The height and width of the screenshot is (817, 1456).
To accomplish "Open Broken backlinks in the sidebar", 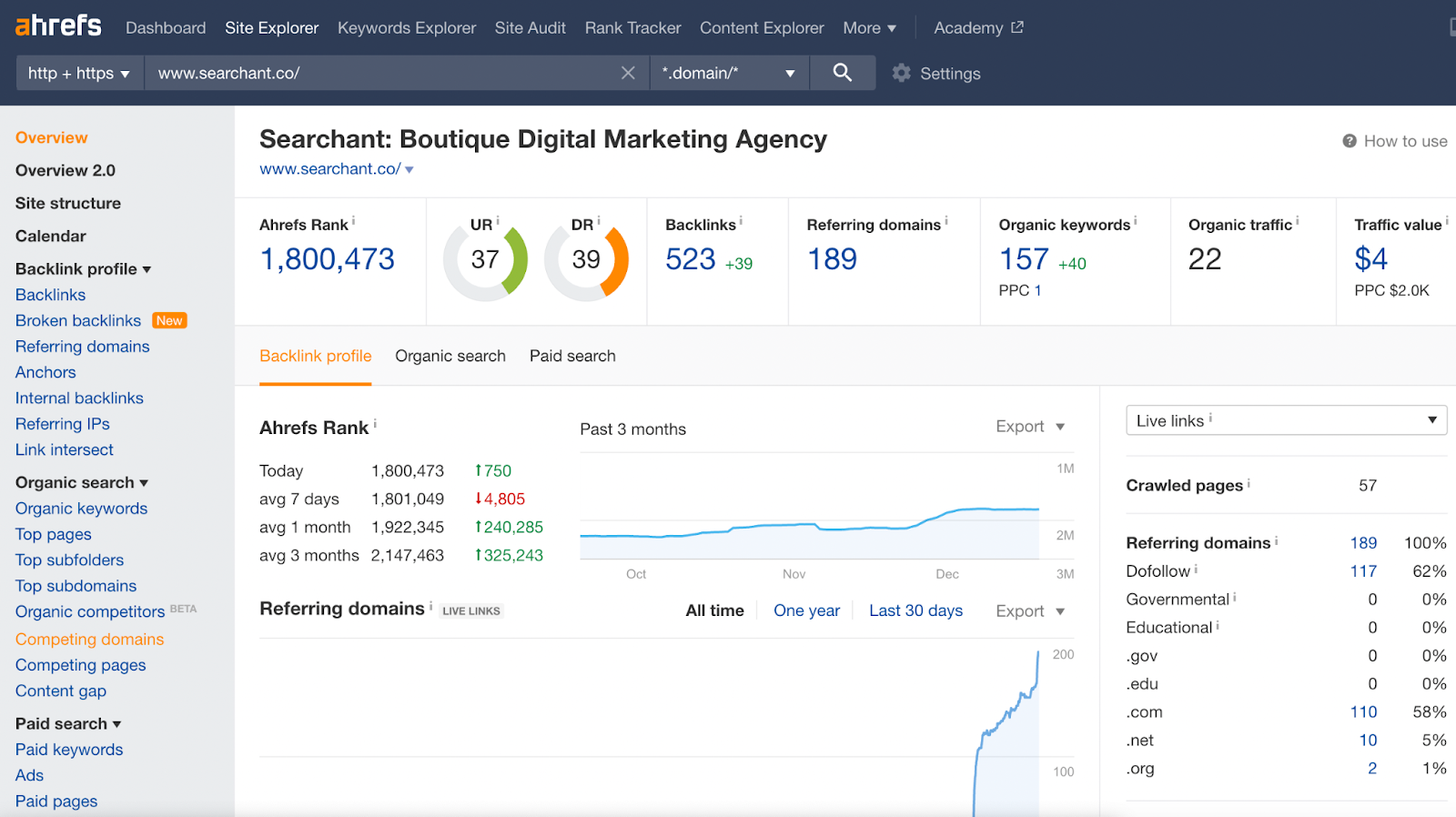I will tap(78, 320).
